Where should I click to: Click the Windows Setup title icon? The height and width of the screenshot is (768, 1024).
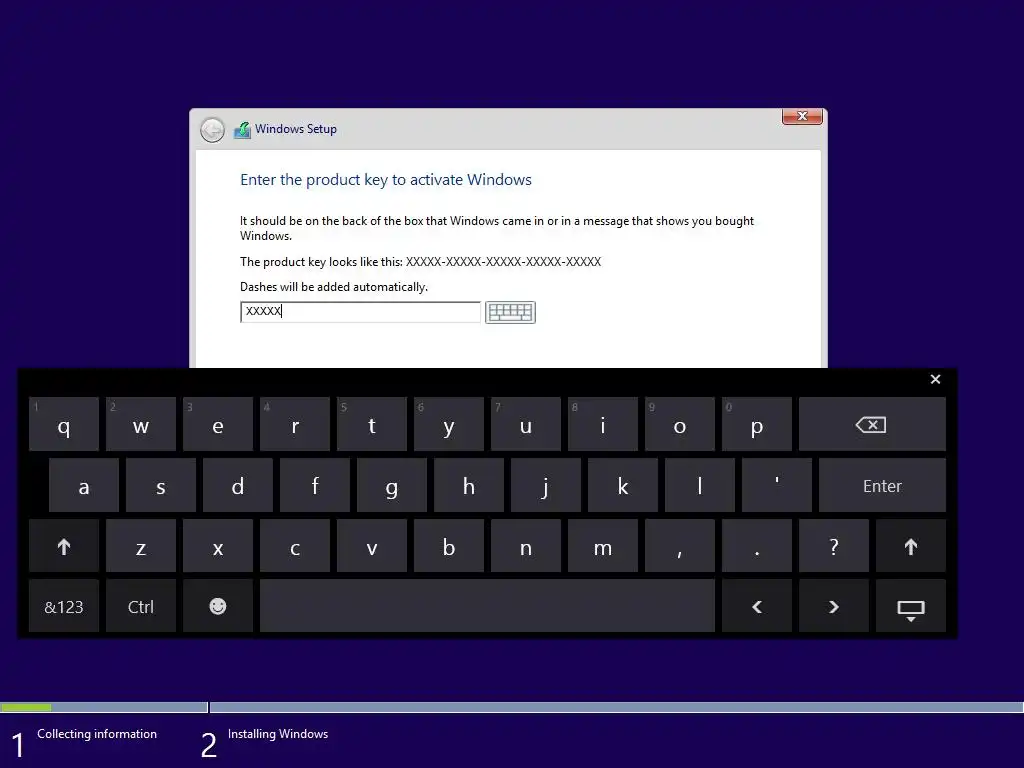coord(242,130)
